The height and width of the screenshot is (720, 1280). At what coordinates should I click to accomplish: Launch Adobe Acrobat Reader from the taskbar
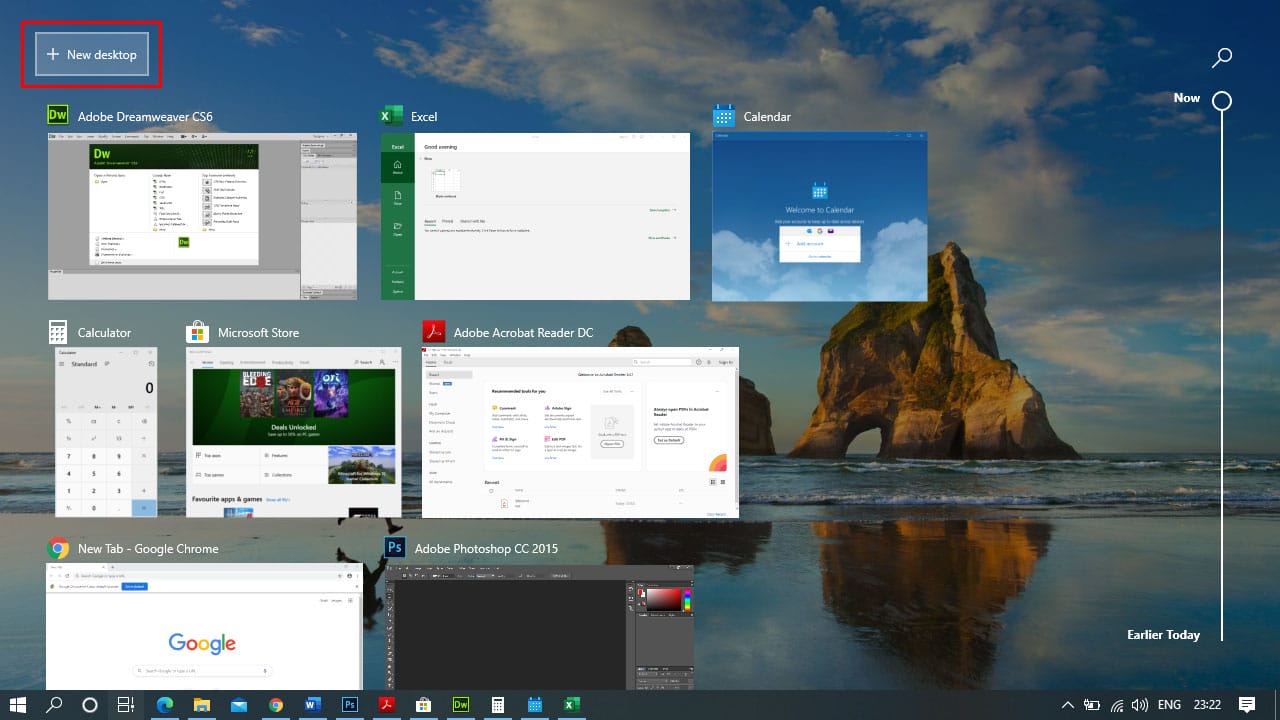[386, 705]
